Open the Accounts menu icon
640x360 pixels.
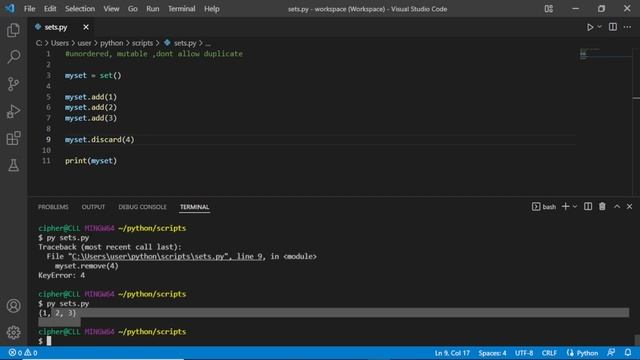click(x=13, y=306)
